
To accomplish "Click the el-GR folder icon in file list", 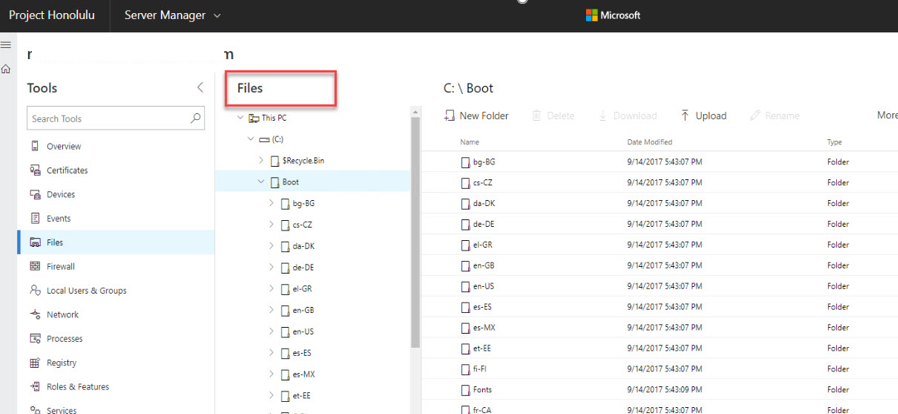I will (466, 245).
